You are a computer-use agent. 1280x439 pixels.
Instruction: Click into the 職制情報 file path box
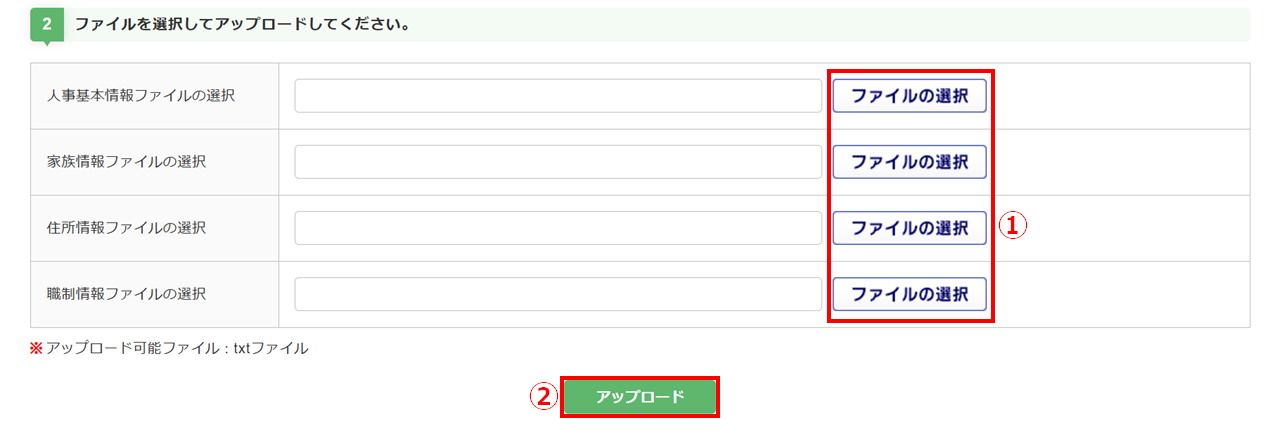click(558, 294)
